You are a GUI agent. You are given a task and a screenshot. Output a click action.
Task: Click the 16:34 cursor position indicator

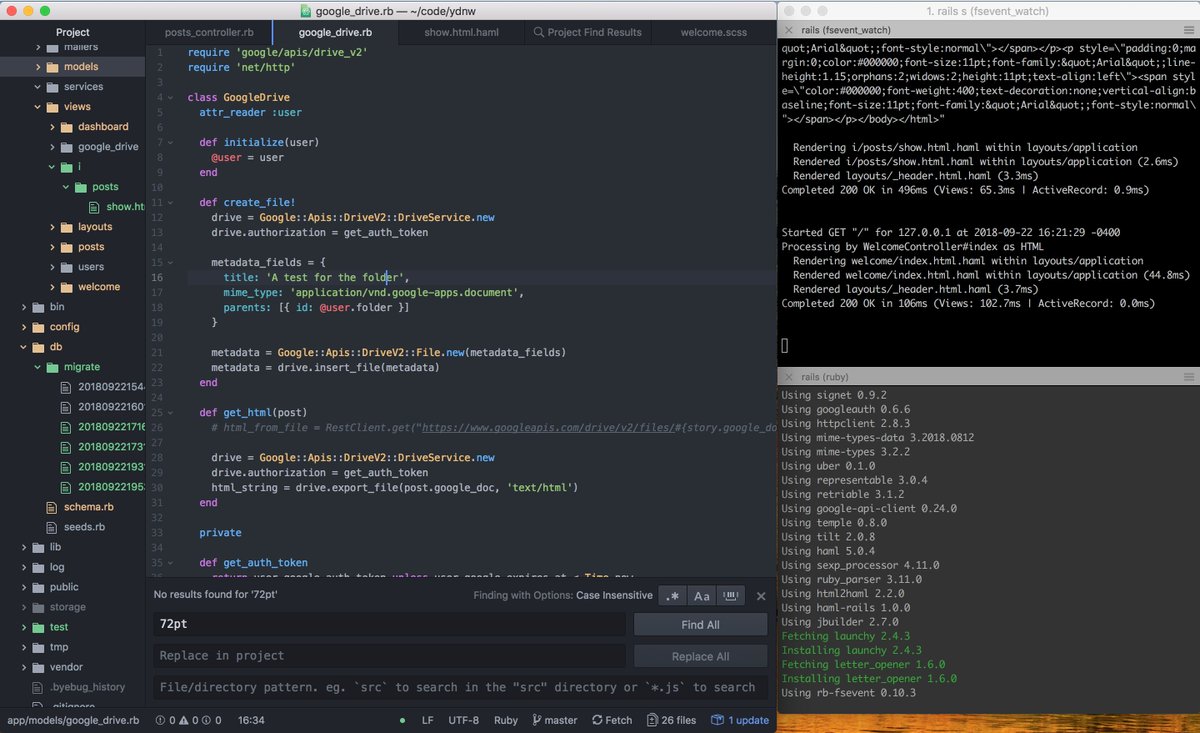pos(251,720)
